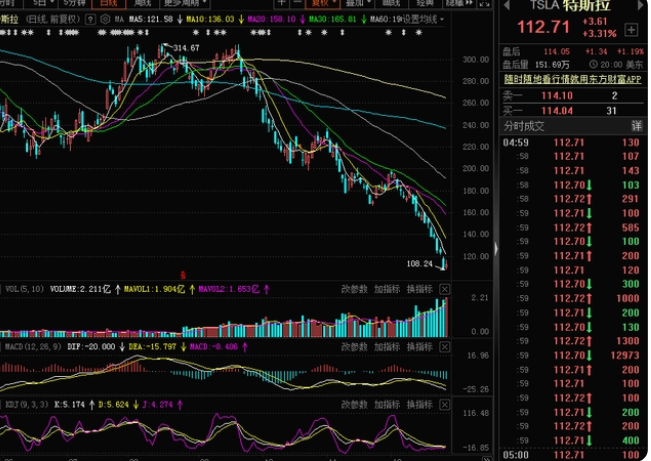Click 卖一 ask price 114.10
The image size is (651, 461).
557,96
